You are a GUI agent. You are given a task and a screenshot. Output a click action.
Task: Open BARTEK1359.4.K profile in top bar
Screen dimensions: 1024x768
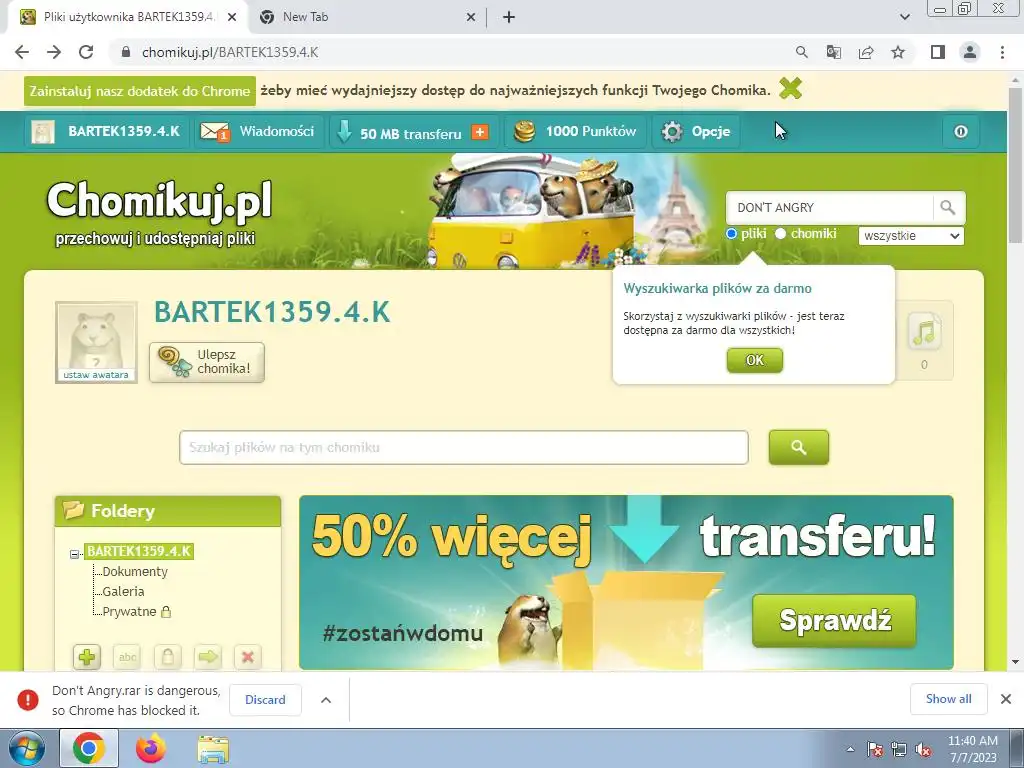(106, 131)
